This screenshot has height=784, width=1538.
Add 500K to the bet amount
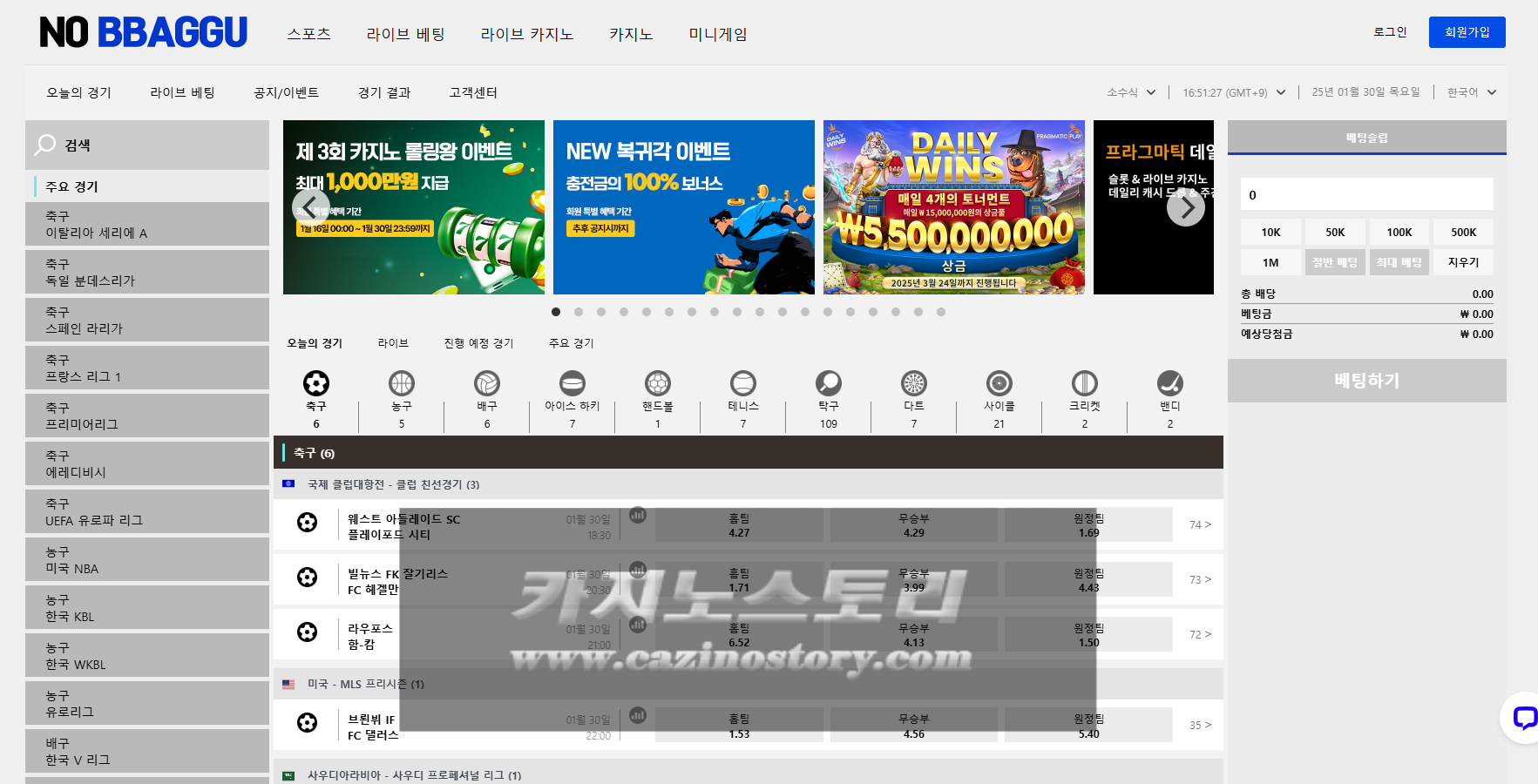pyautogui.click(x=1463, y=232)
